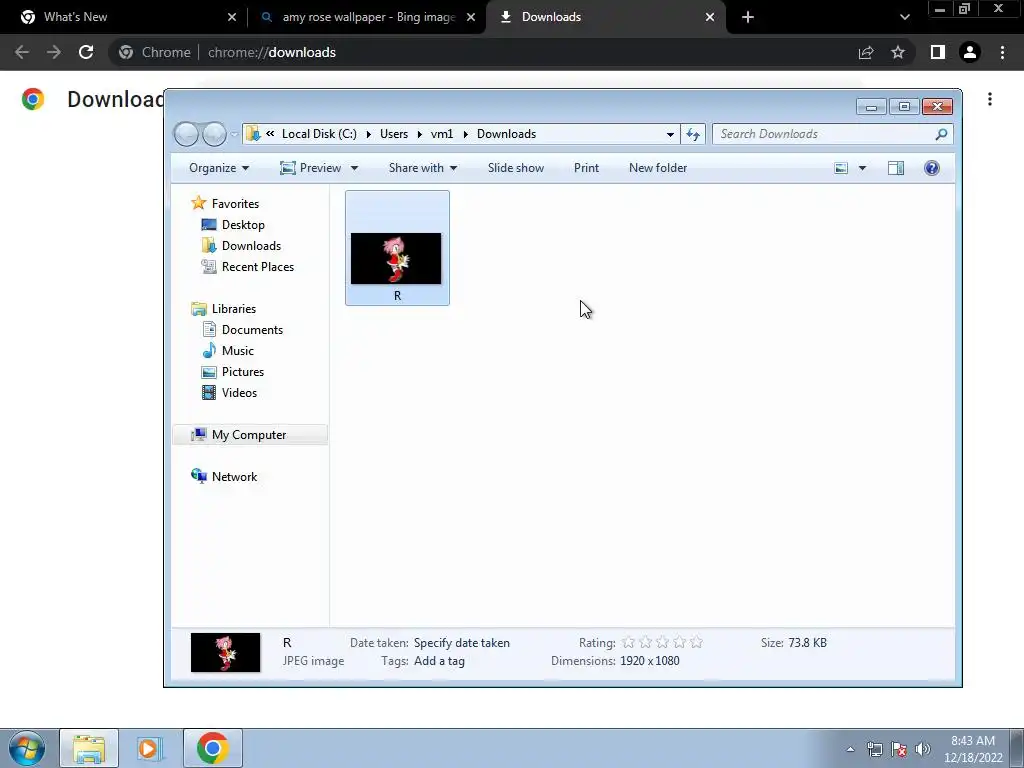Click the search magnifier icon in Explorer
The width and height of the screenshot is (1024, 768).
click(x=941, y=134)
